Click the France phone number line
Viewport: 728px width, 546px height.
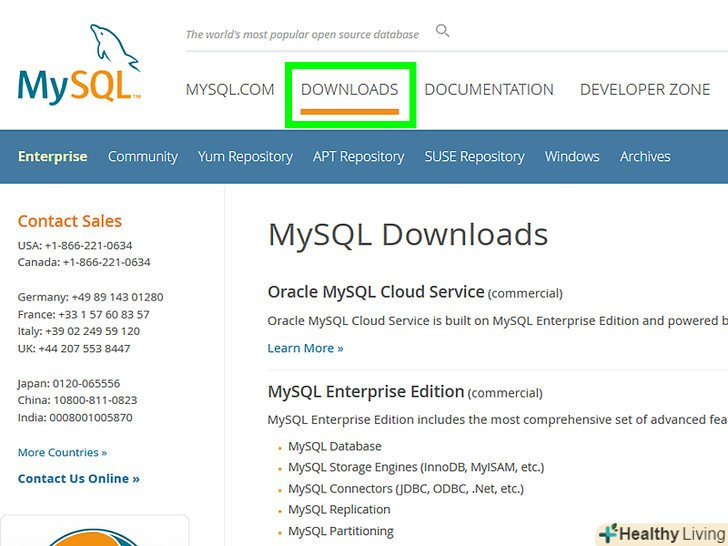pos(84,314)
